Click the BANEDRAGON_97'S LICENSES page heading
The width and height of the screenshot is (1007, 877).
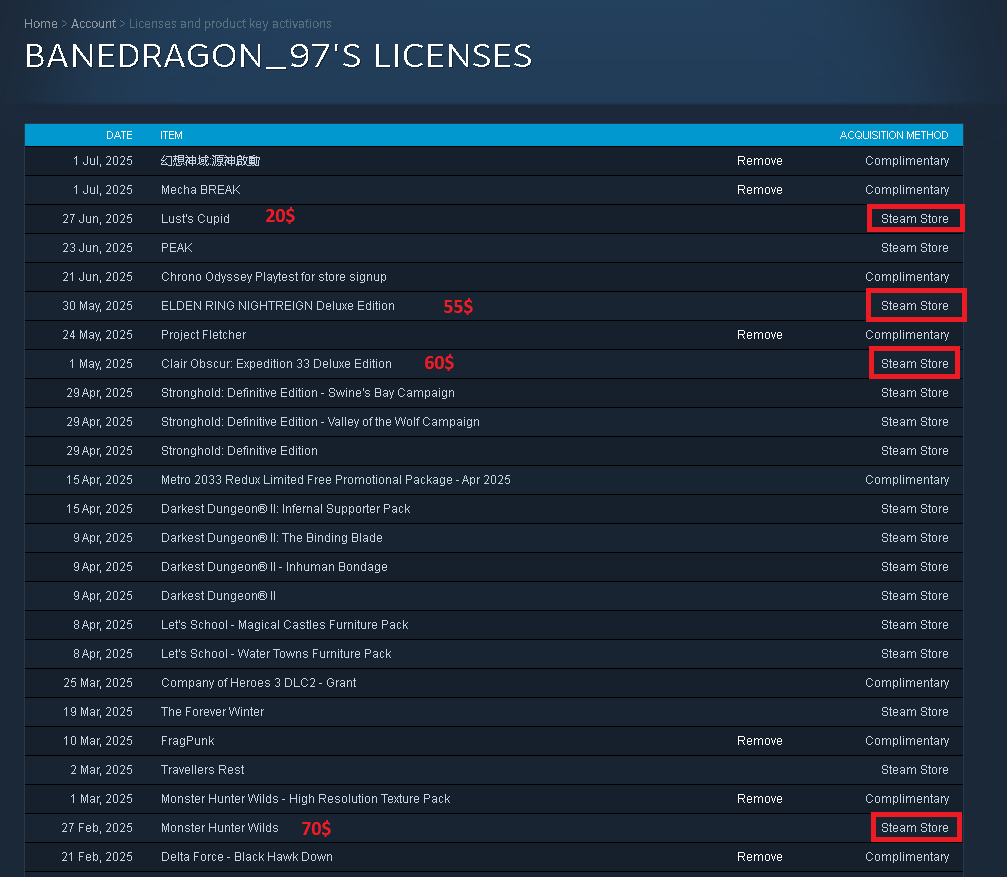click(x=278, y=56)
